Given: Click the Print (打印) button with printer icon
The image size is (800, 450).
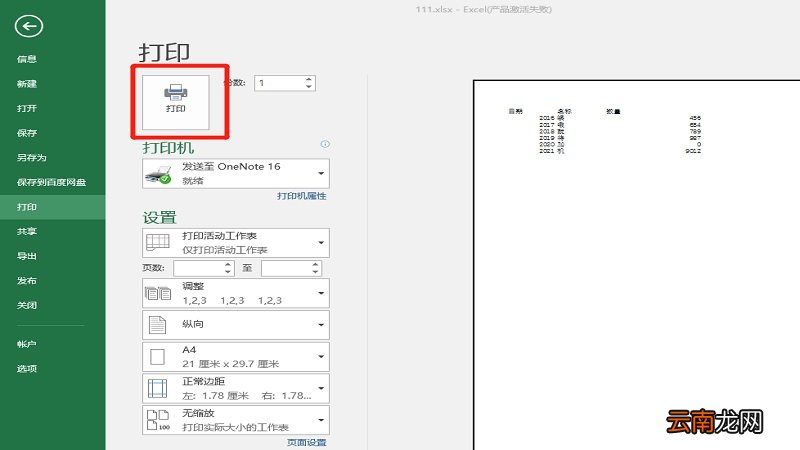Looking at the screenshot, I should point(176,102).
